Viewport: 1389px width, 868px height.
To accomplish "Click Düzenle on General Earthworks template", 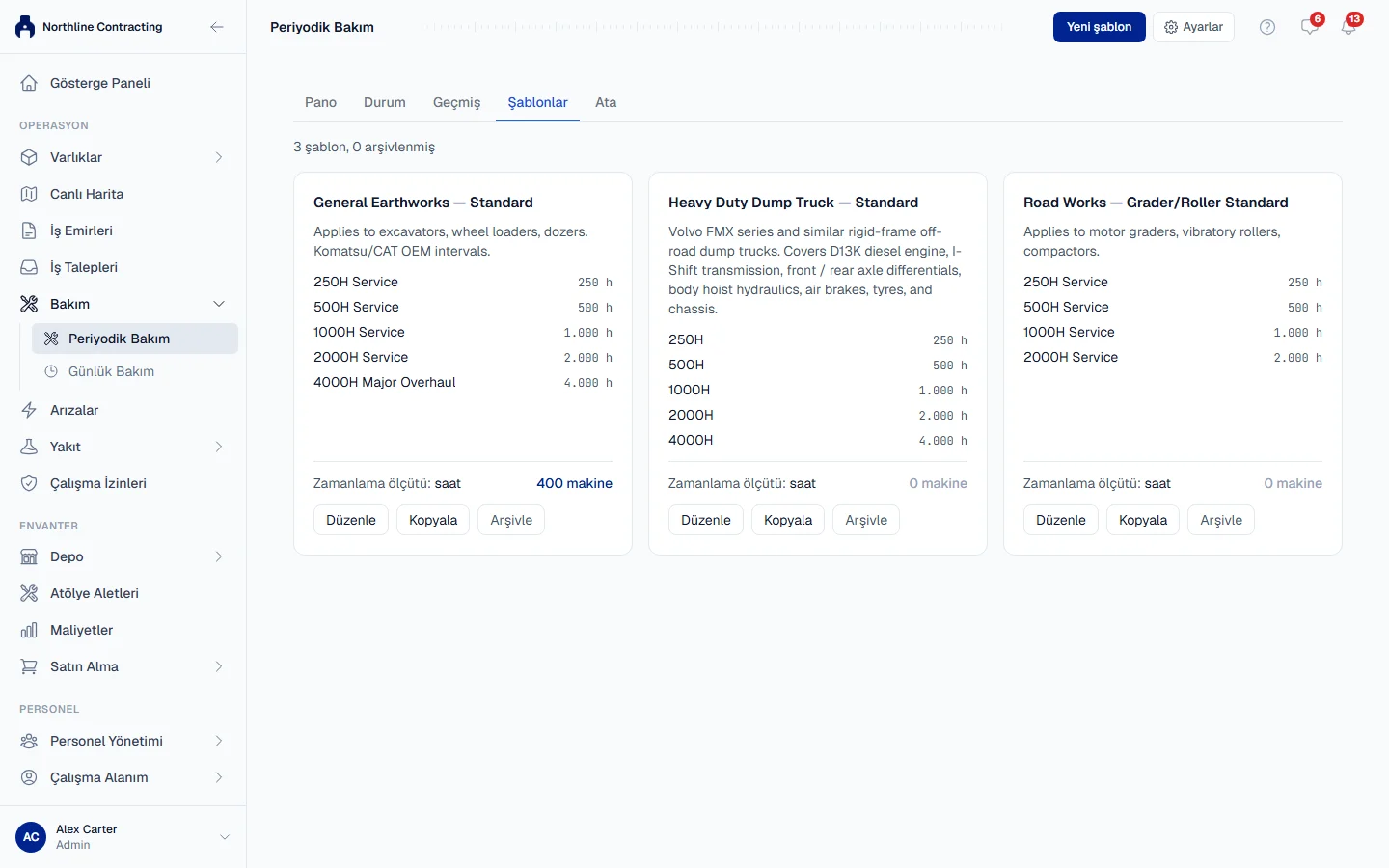I will [351, 520].
